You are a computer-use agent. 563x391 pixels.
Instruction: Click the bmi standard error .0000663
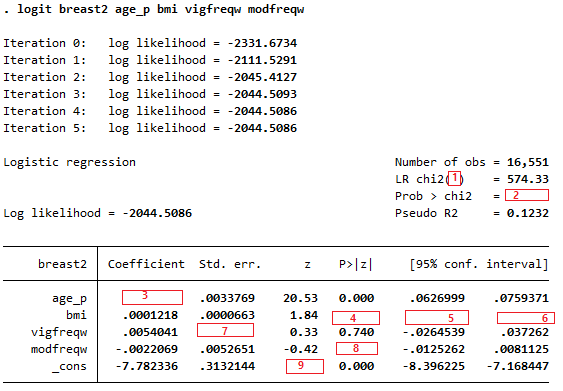point(227,315)
